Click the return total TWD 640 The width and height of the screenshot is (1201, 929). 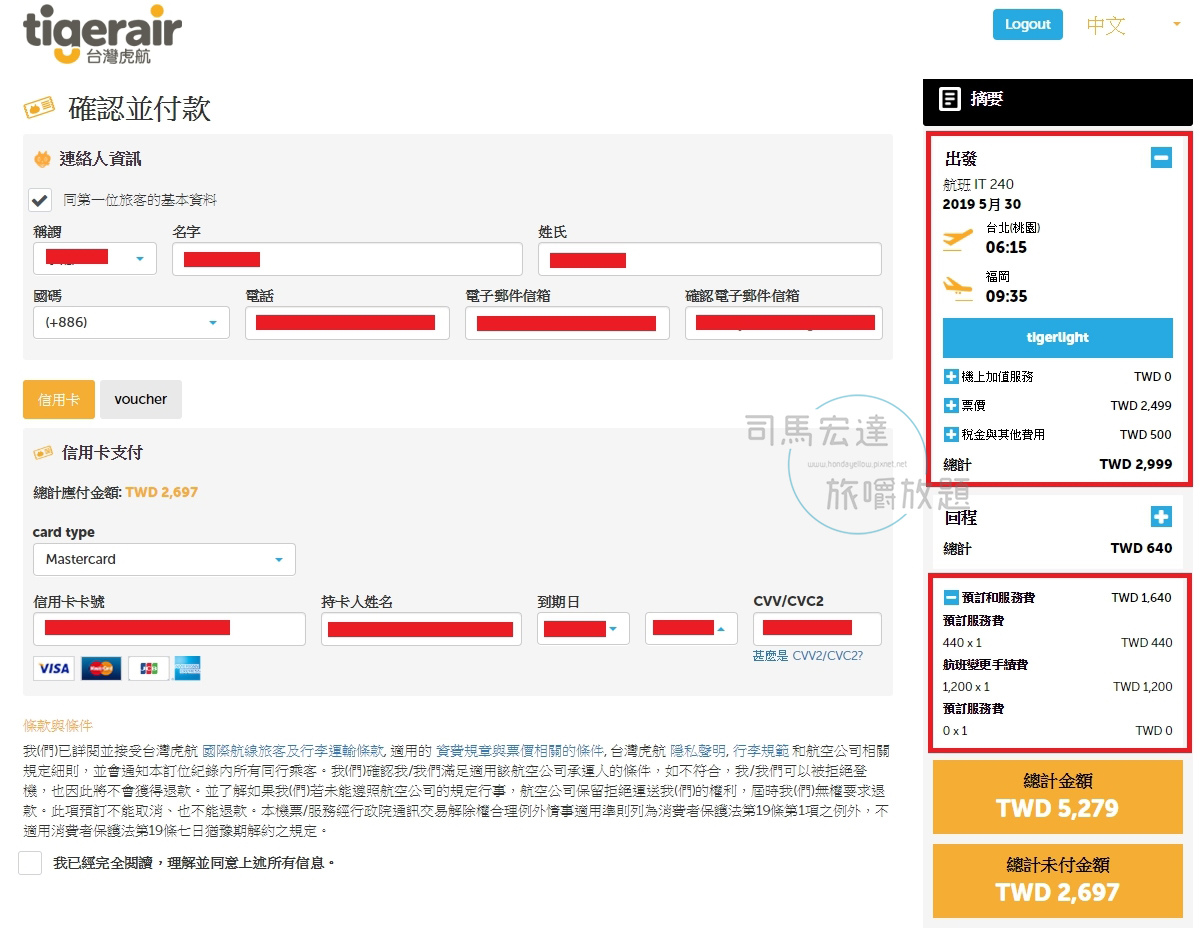(1141, 548)
